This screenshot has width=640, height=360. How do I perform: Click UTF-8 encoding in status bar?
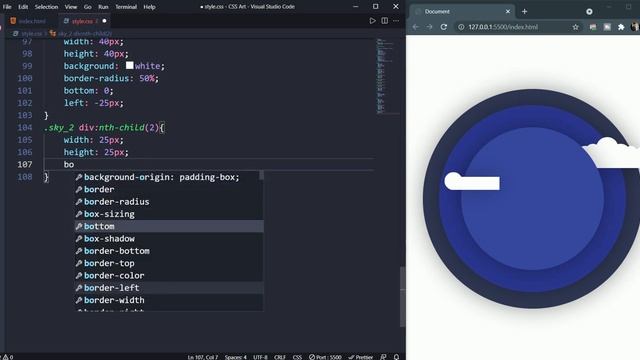click(x=260, y=357)
